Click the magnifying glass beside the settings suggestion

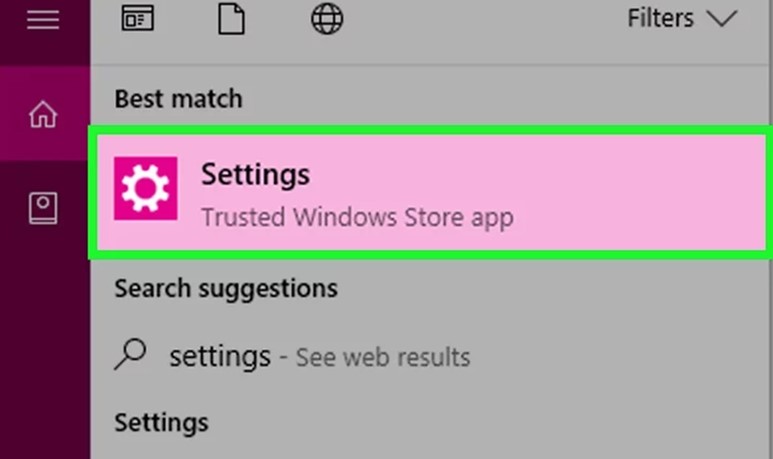click(x=132, y=354)
